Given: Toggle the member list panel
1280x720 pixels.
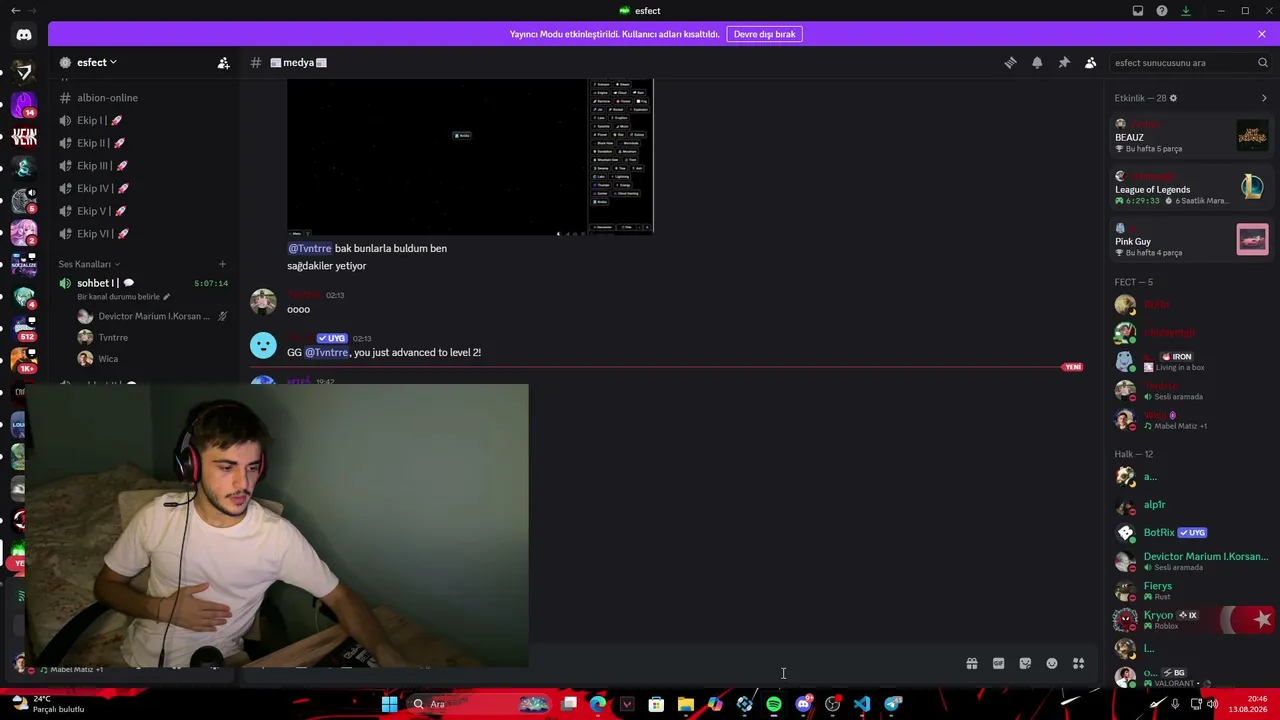Looking at the screenshot, I should [1091, 63].
